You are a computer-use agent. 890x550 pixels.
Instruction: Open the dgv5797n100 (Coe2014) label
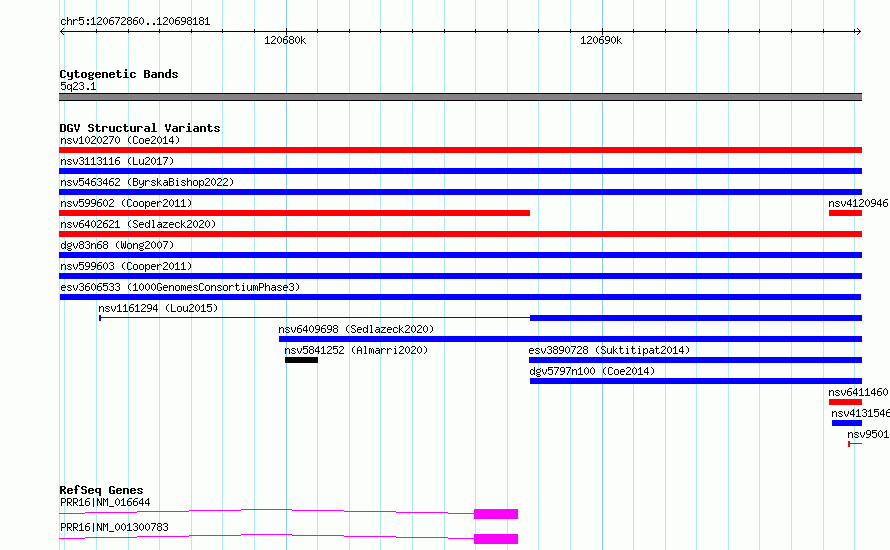point(592,371)
